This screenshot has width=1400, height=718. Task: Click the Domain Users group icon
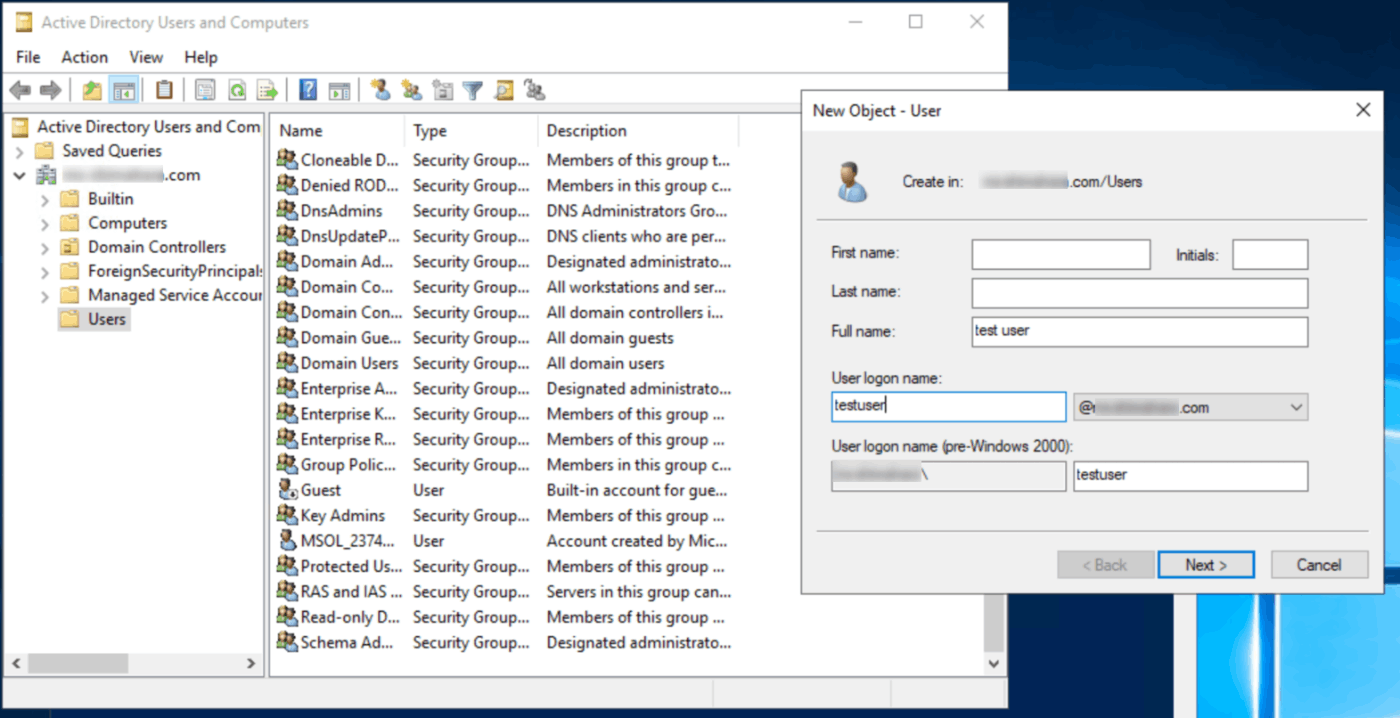287,363
